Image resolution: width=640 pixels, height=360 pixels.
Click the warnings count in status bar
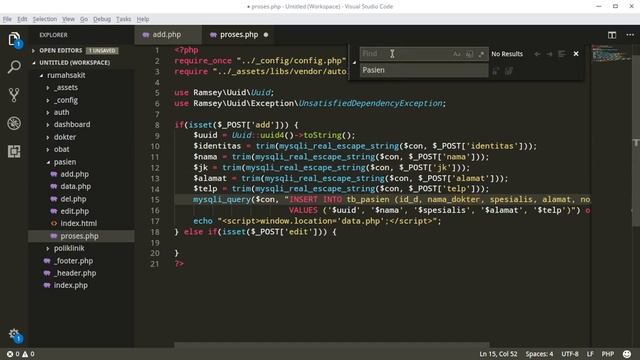(28, 354)
